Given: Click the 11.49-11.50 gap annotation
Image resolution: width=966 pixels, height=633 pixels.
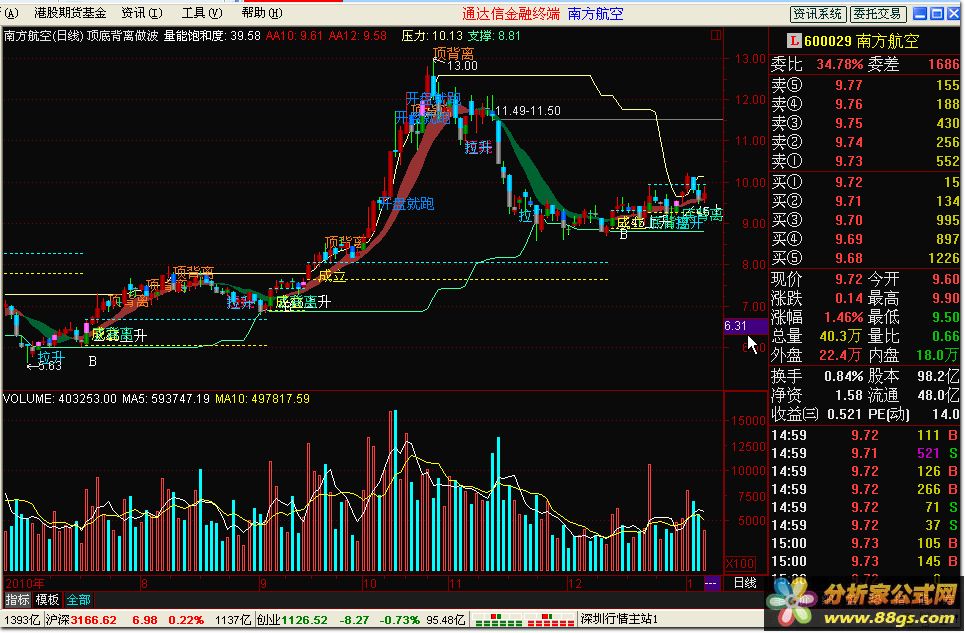Looking at the screenshot, I should (x=528, y=111).
